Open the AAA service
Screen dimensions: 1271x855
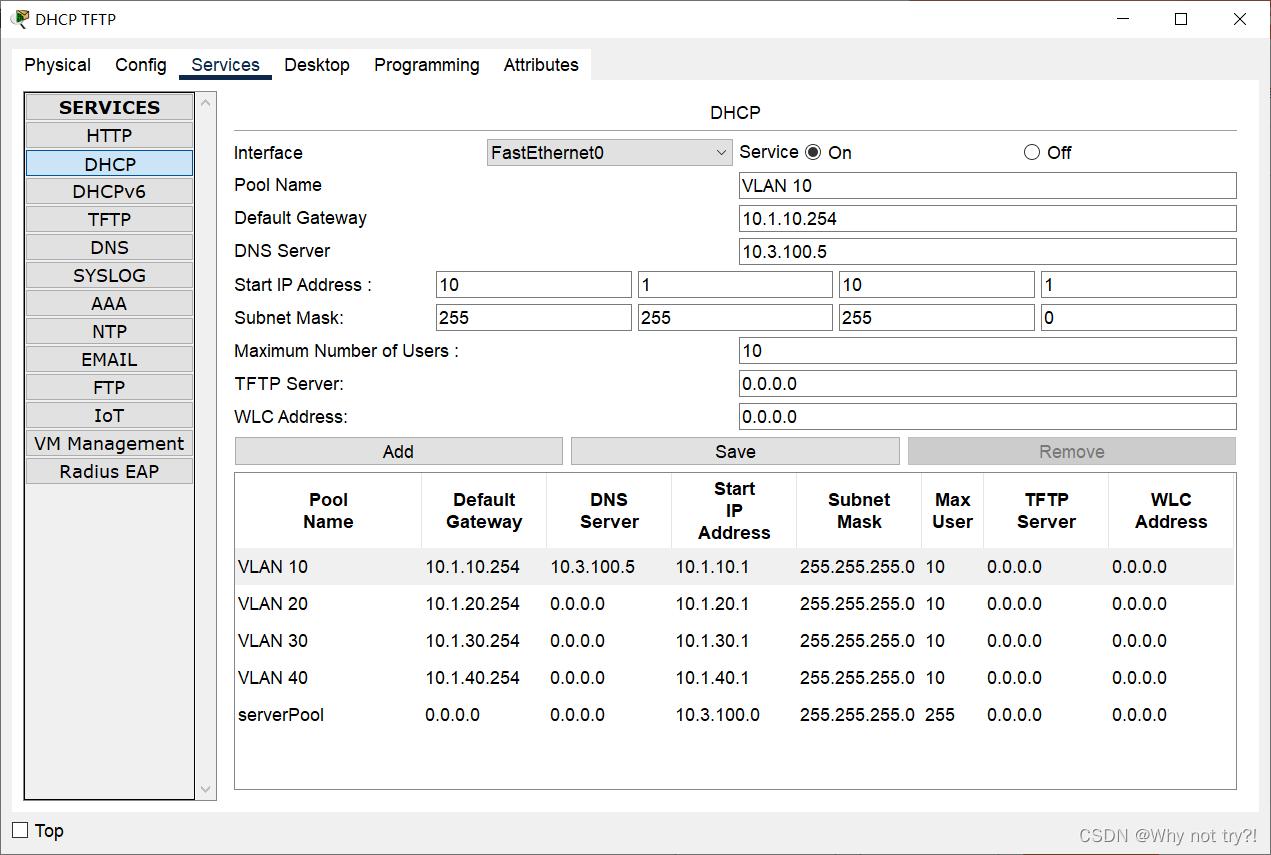click(109, 303)
